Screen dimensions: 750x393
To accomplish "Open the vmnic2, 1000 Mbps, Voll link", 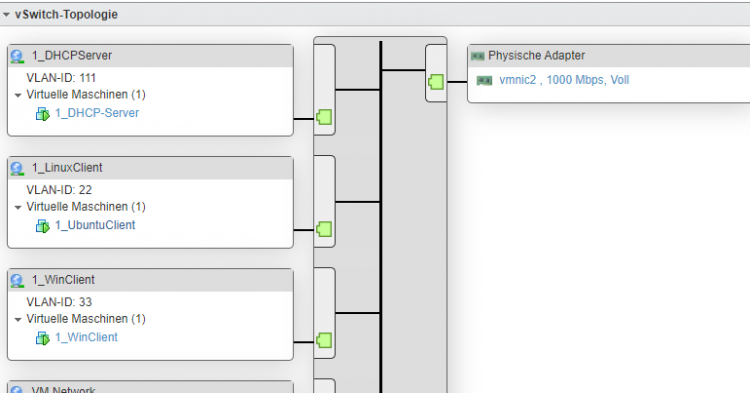I will 564,80.
